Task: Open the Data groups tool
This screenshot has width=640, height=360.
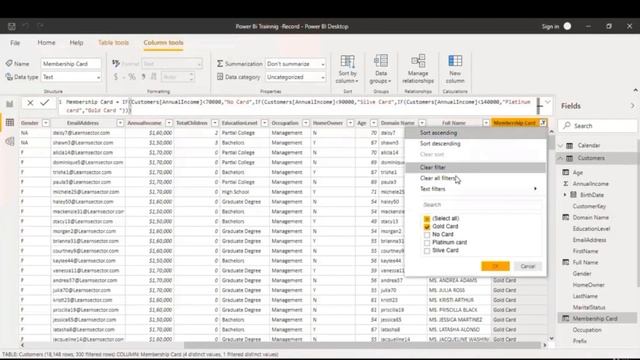Action: coord(381,69)
